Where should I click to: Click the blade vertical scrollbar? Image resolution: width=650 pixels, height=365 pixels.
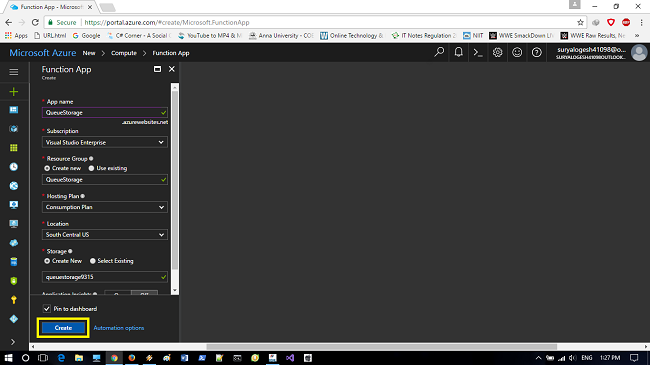175,180
